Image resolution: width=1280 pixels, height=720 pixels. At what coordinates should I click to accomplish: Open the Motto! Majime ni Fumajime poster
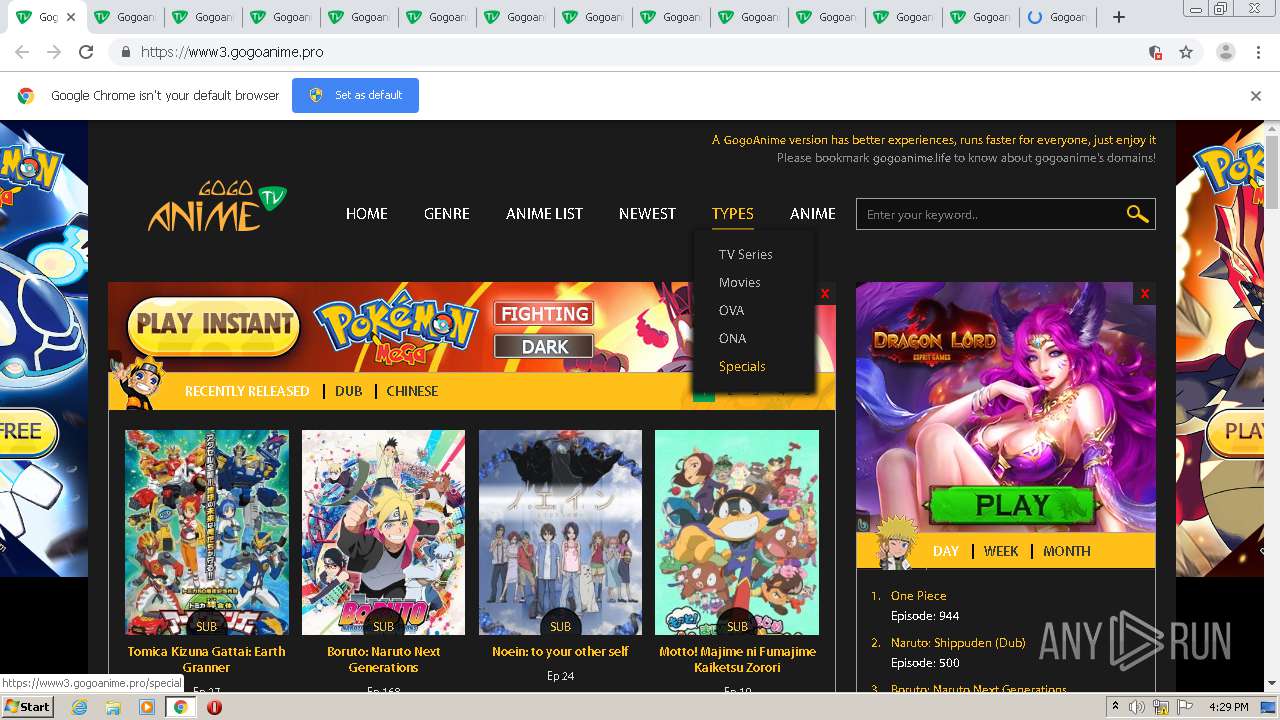(x=737, y=532)
